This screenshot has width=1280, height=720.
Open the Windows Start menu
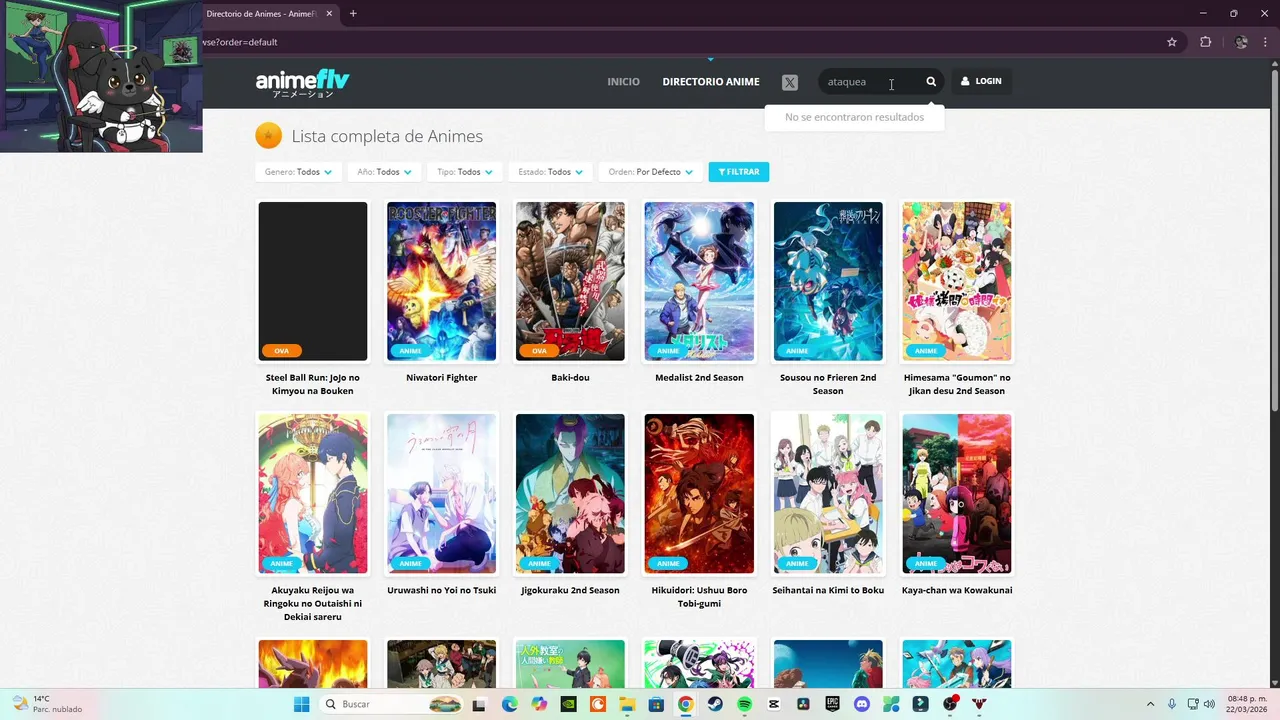point(302,704)
